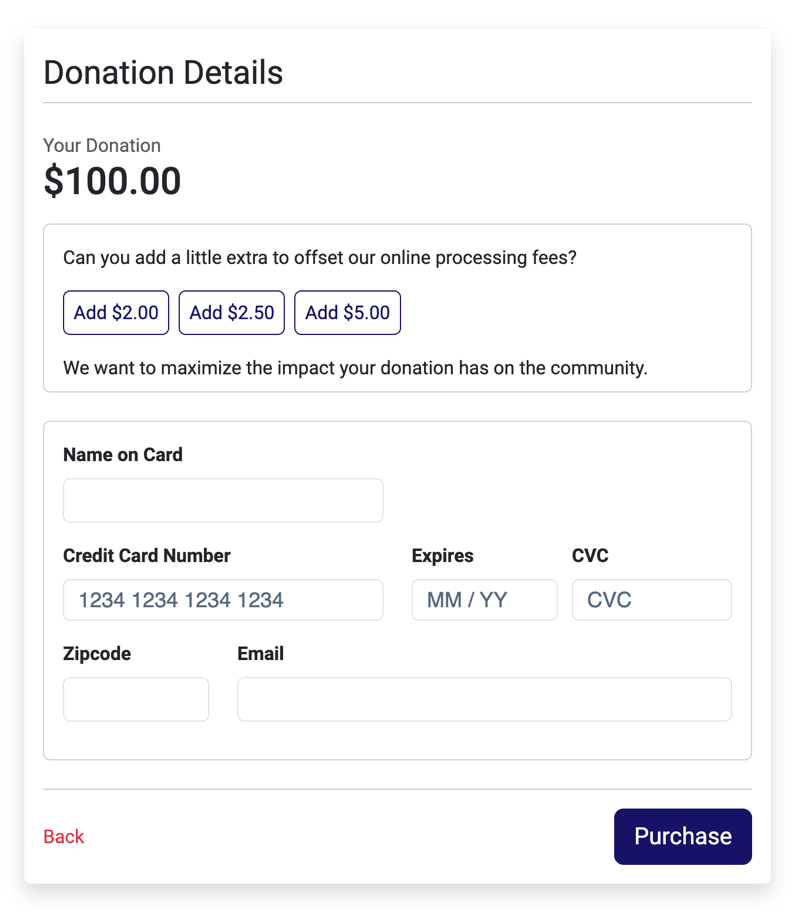Click the Zipcode input box
Viewport: 800px width, 920px height.
135,699
